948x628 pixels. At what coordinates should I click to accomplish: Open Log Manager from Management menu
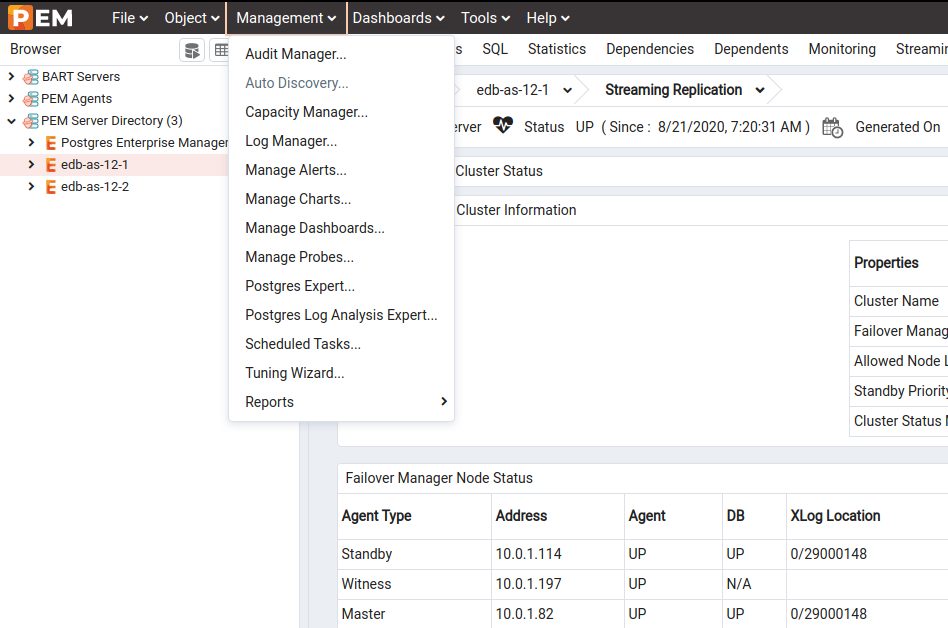342,141
